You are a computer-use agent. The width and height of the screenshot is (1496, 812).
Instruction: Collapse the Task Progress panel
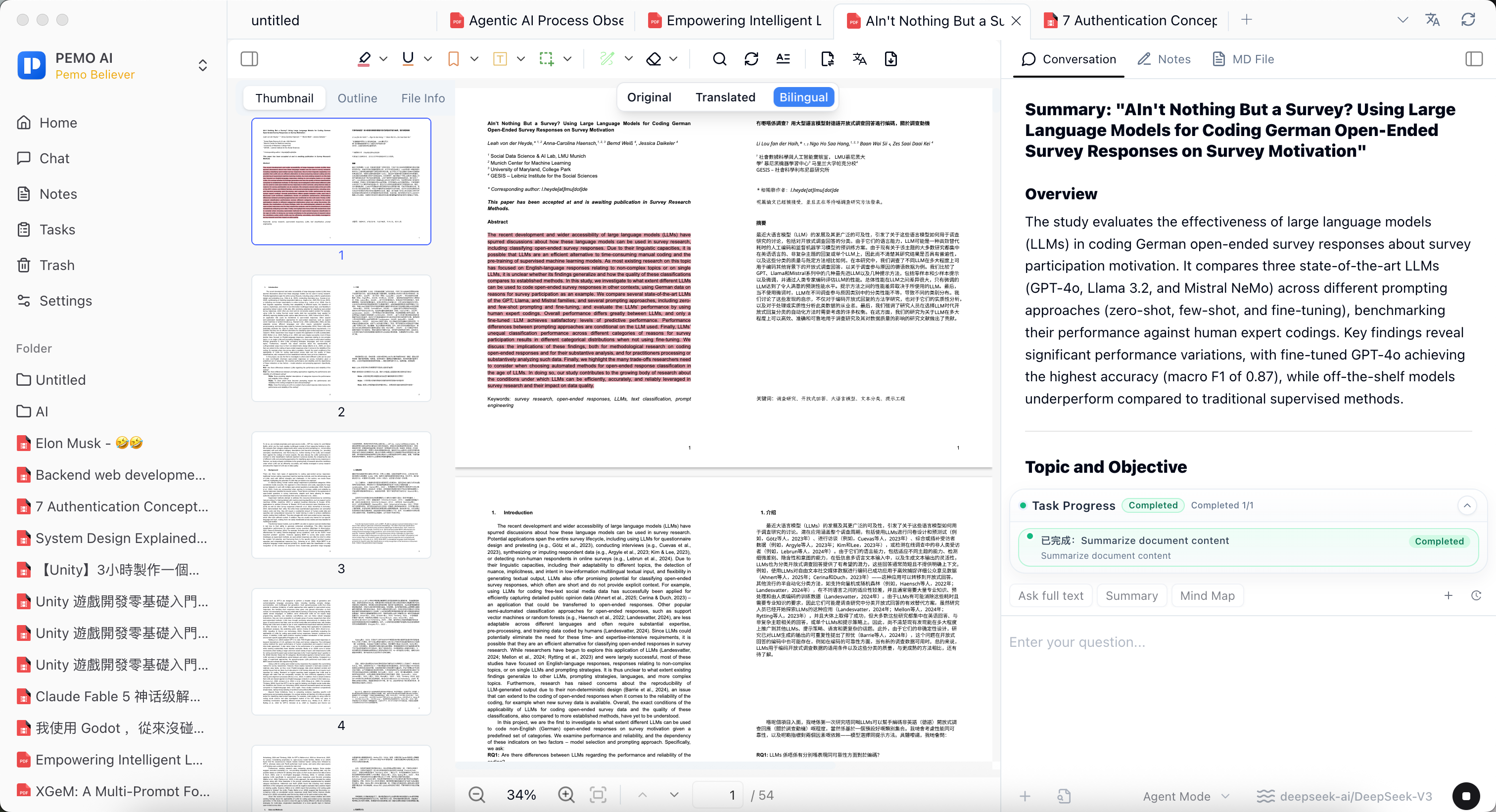click(1467, 505)
